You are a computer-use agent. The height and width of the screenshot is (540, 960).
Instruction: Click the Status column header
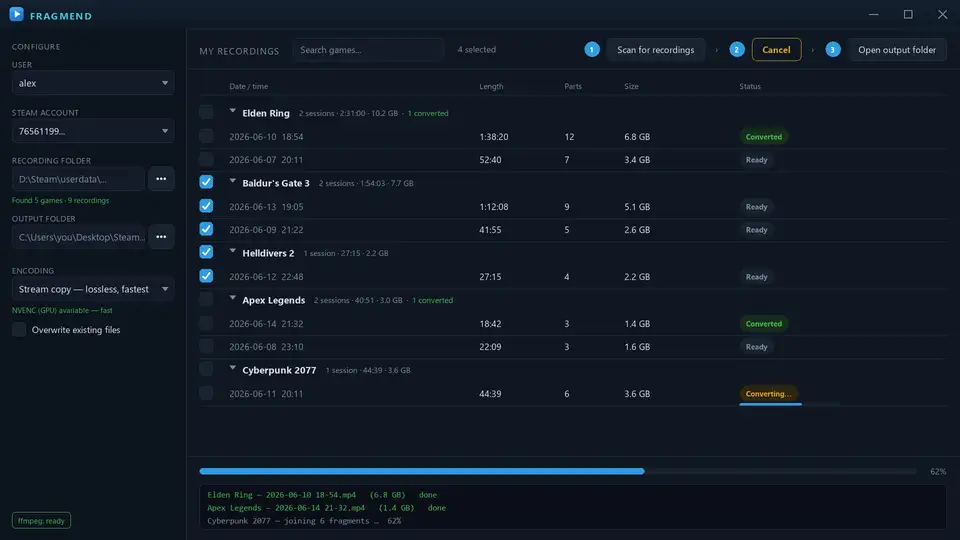750,86
